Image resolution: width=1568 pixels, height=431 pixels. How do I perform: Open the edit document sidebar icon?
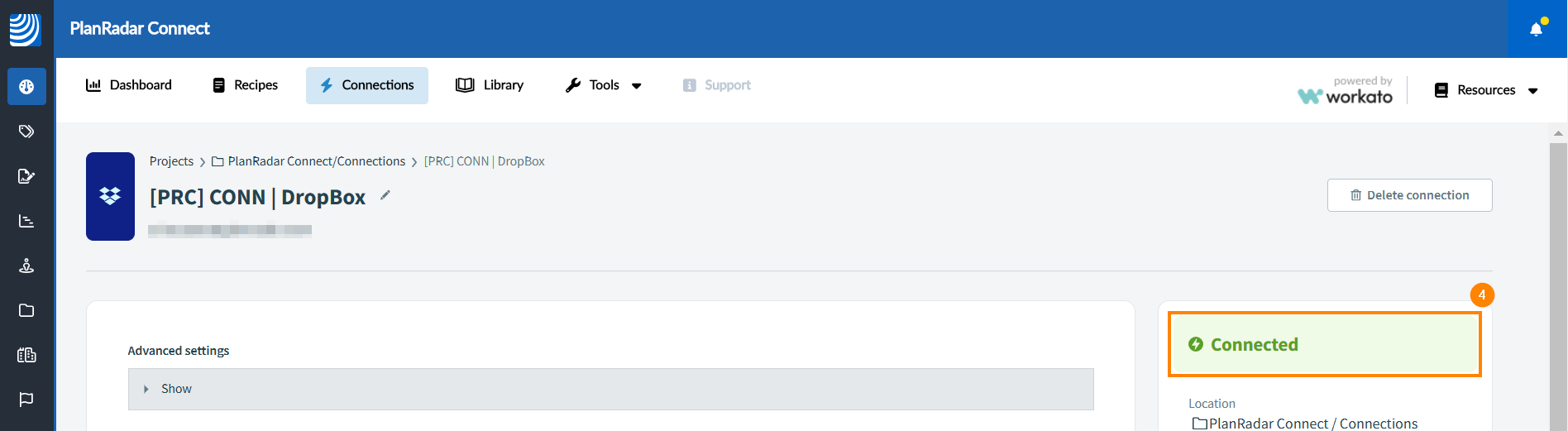26,176
